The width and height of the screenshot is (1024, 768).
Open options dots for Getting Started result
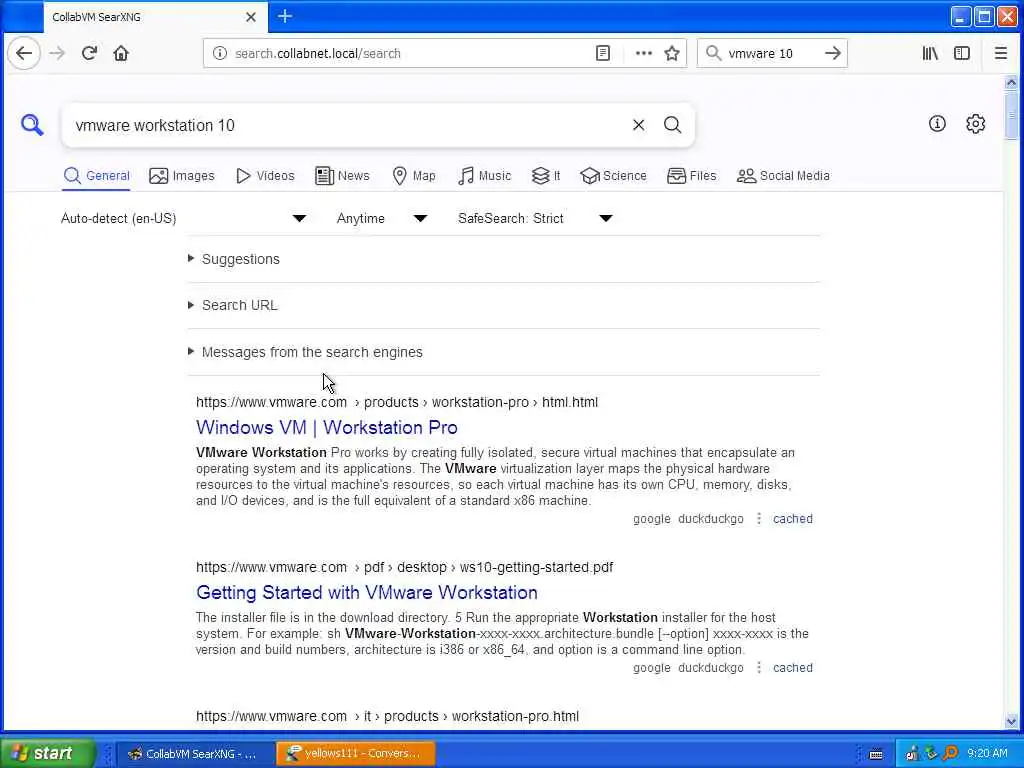759,667
